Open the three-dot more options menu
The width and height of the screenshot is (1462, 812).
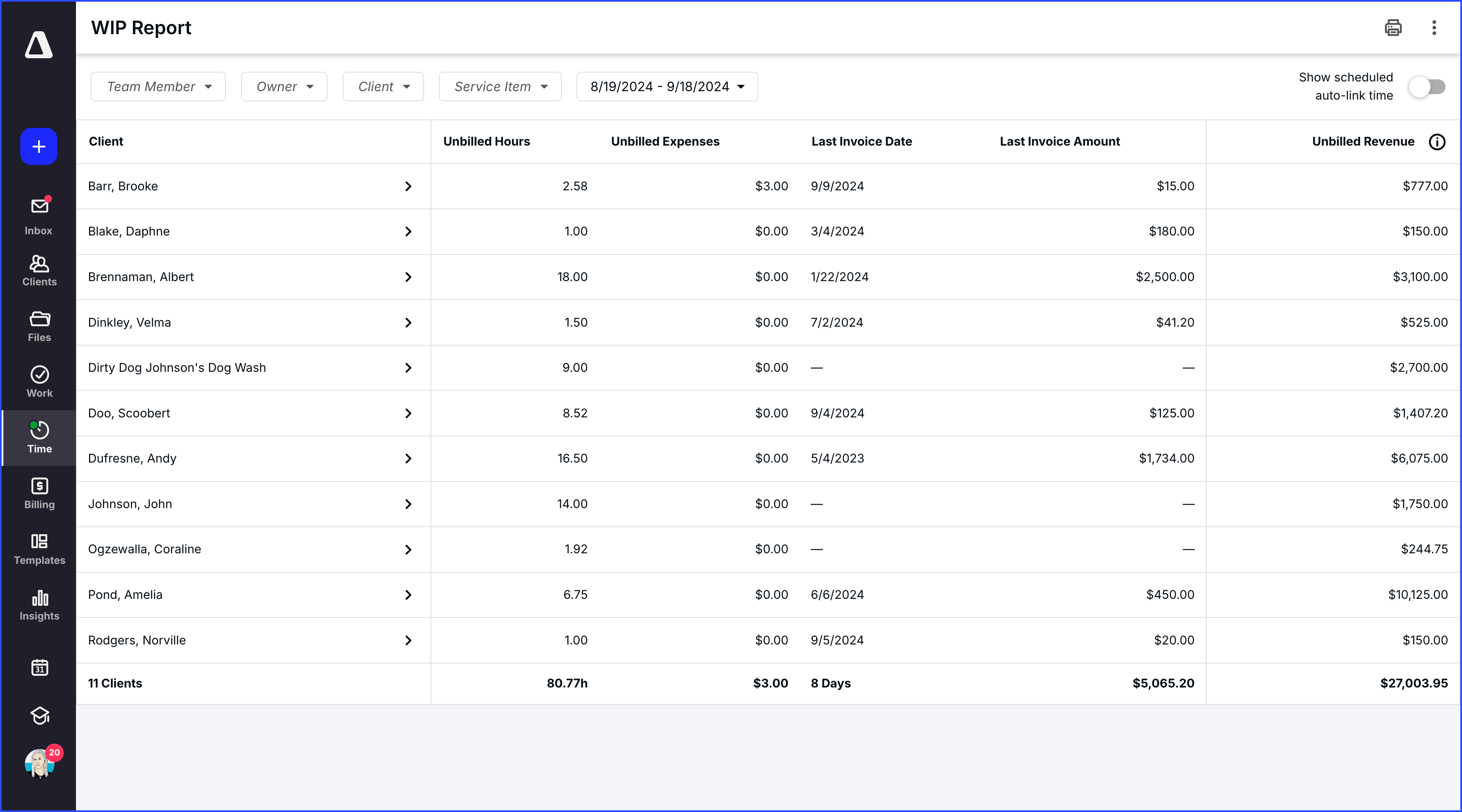pyautogui.click(x=1434, y=28)
